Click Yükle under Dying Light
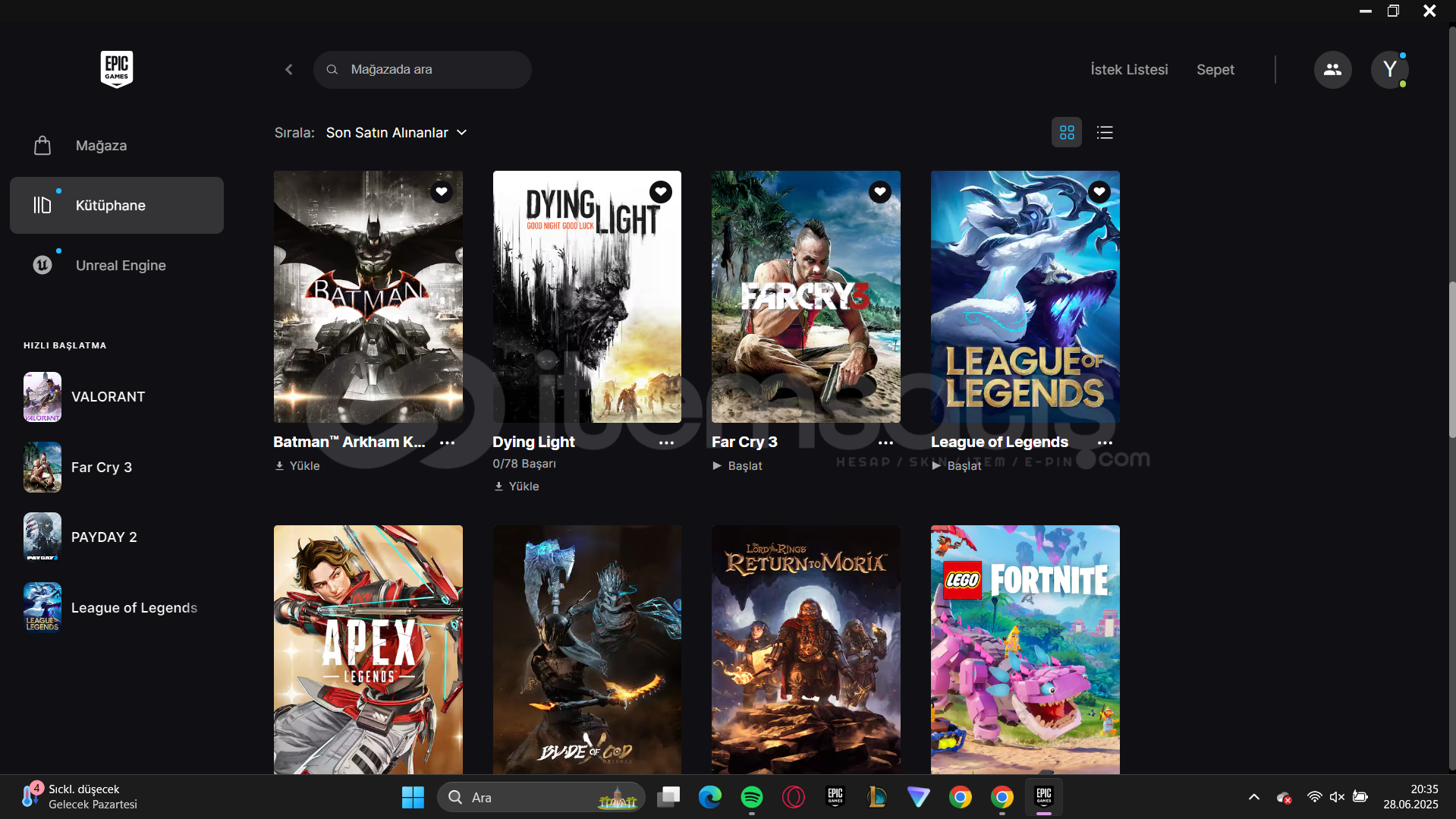1456x819 pixels. point(517,487)
